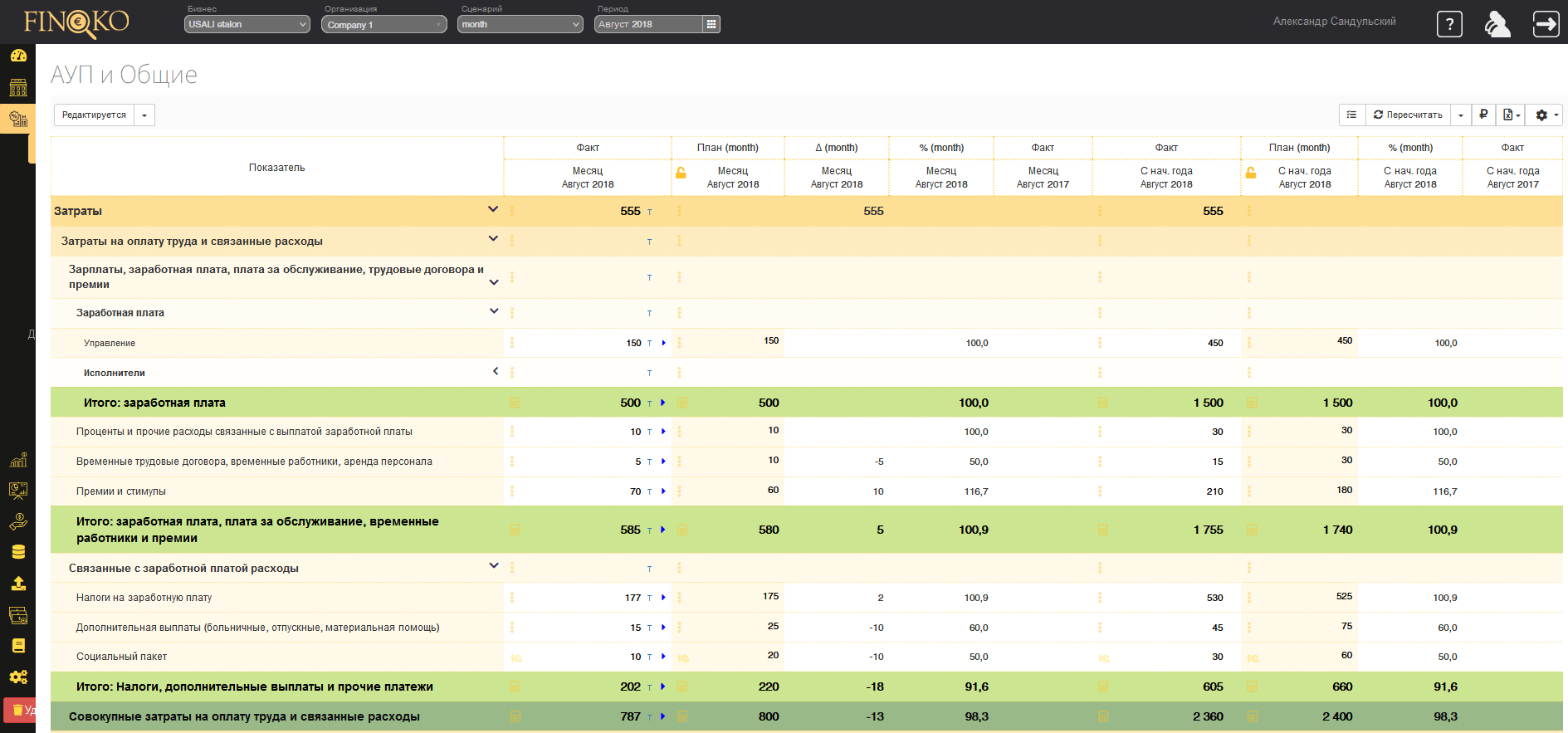Image resolution: width=1568 pixels, height=733 pixels.
Task: Open the help question mark icon
Action: pyautogui.click(x=1449, y=24)
